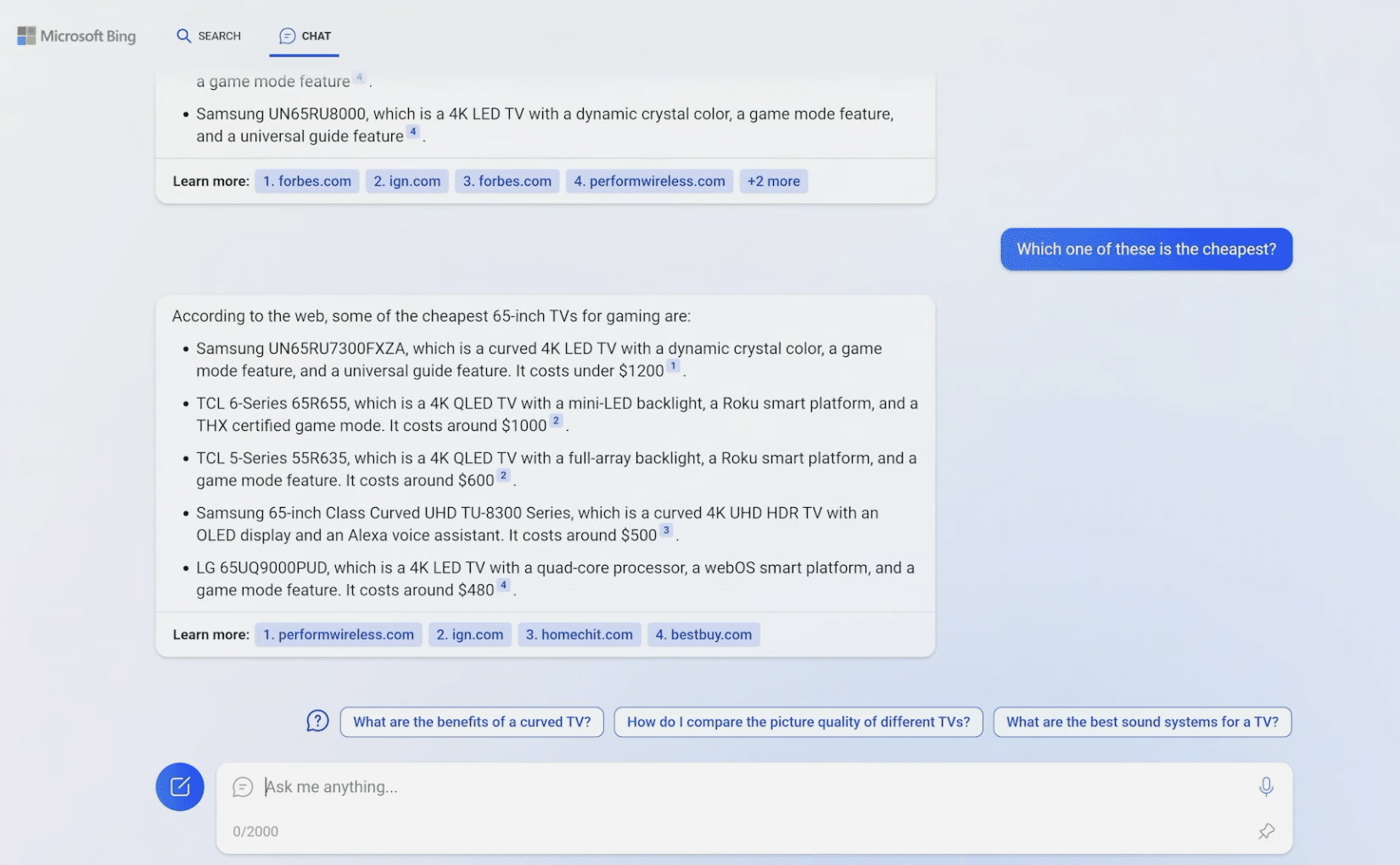Open the 4. bestbuy.com source link
Screen dimensions: 1400x865
pos(703,634)
